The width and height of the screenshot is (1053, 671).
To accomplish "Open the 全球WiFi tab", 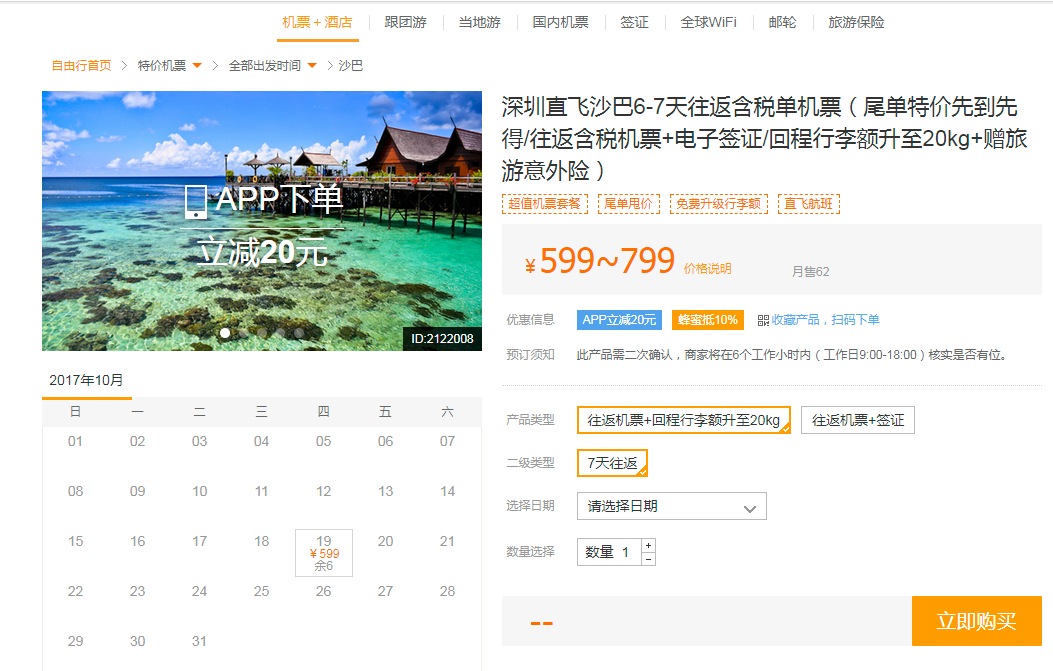I will pyautogui.click(x=708, y=22).
